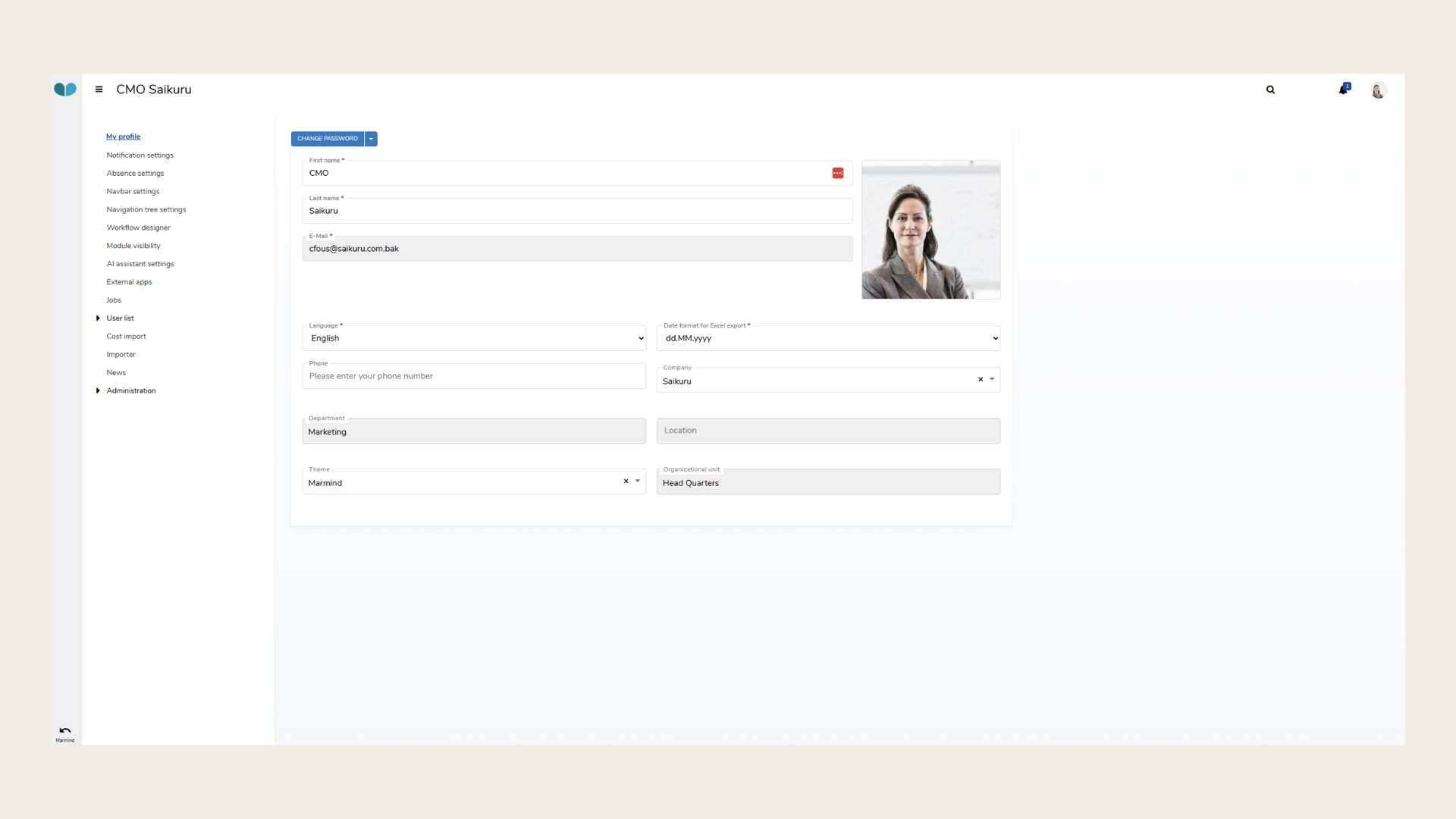Click the Marmind logo in the top left
This screenshot has width=1456, height=819.
click(x=64, y=89)
